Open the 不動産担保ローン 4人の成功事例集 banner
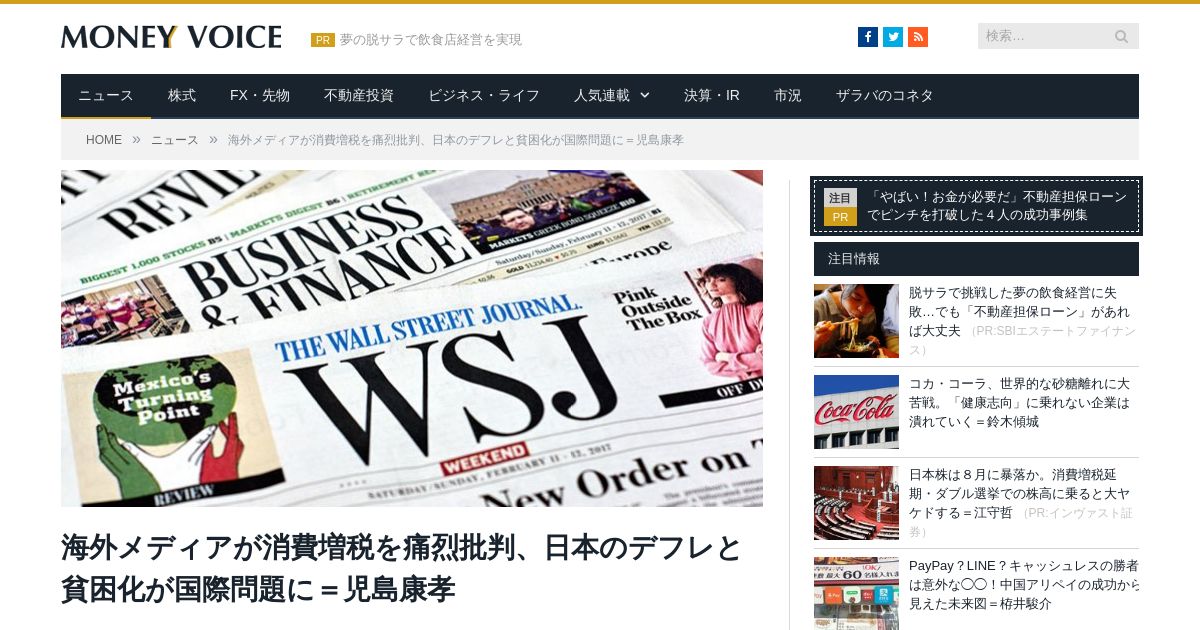Image resolution: width=1200 pixels, height=630 pixels. [976, 206]
